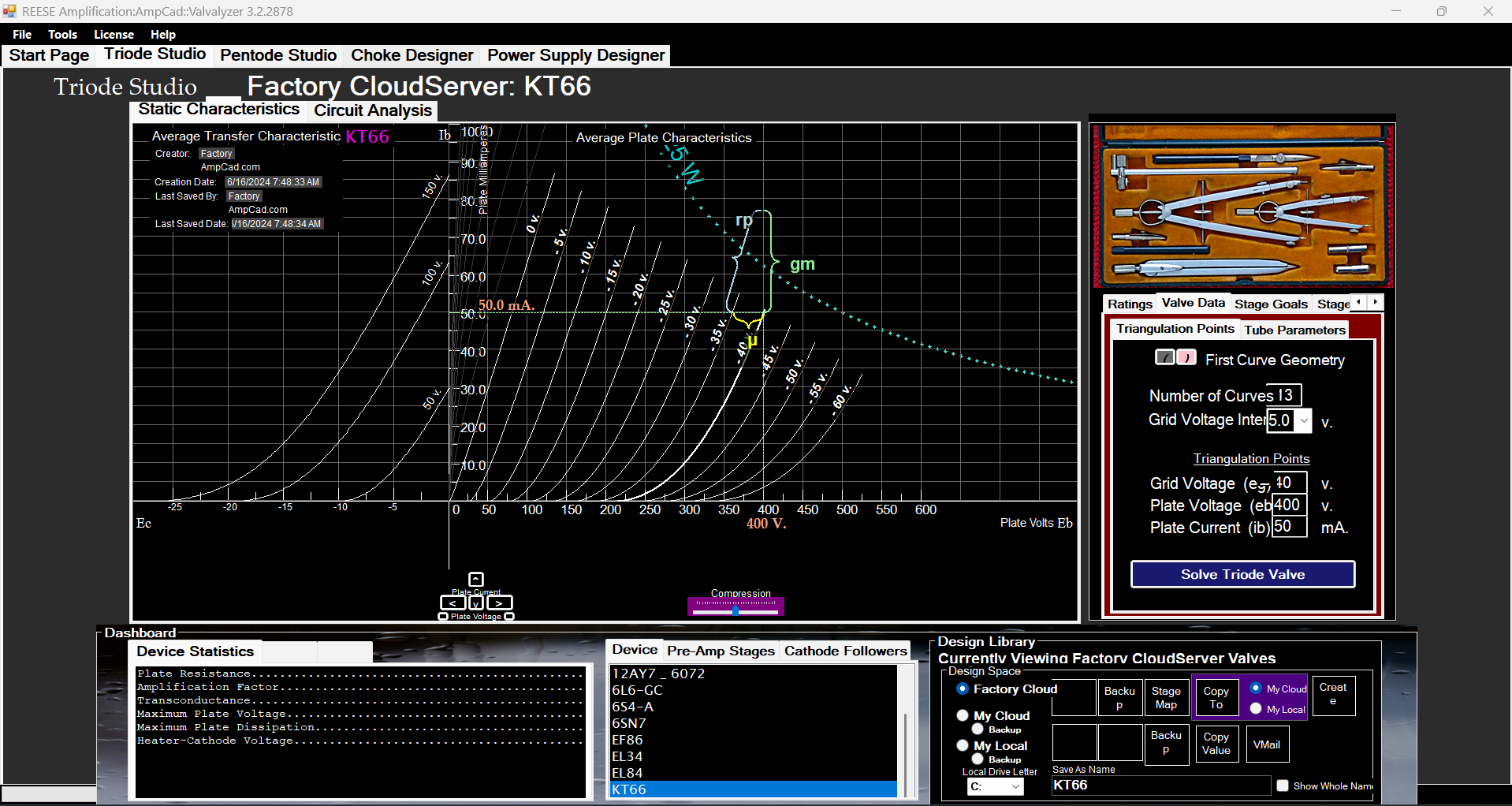The image size is (1512, 806).
Task: Click the top-row Backup button
Action: coord(1119,698)
